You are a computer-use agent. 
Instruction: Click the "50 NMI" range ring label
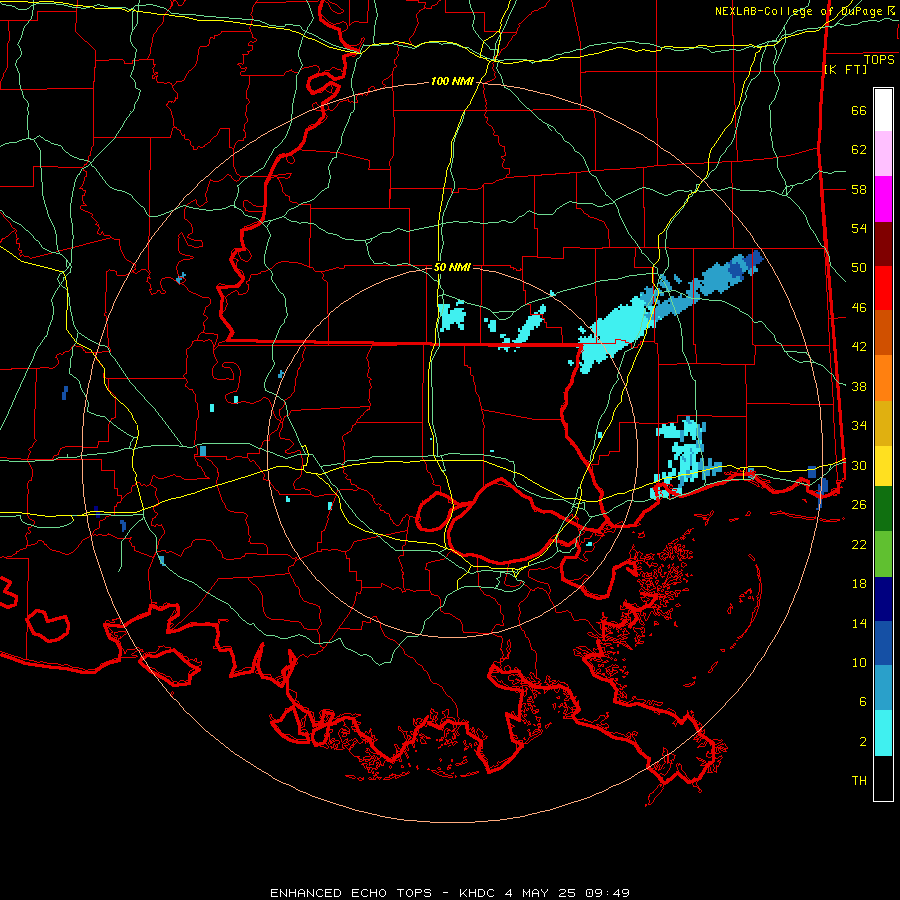click(452, 267)
